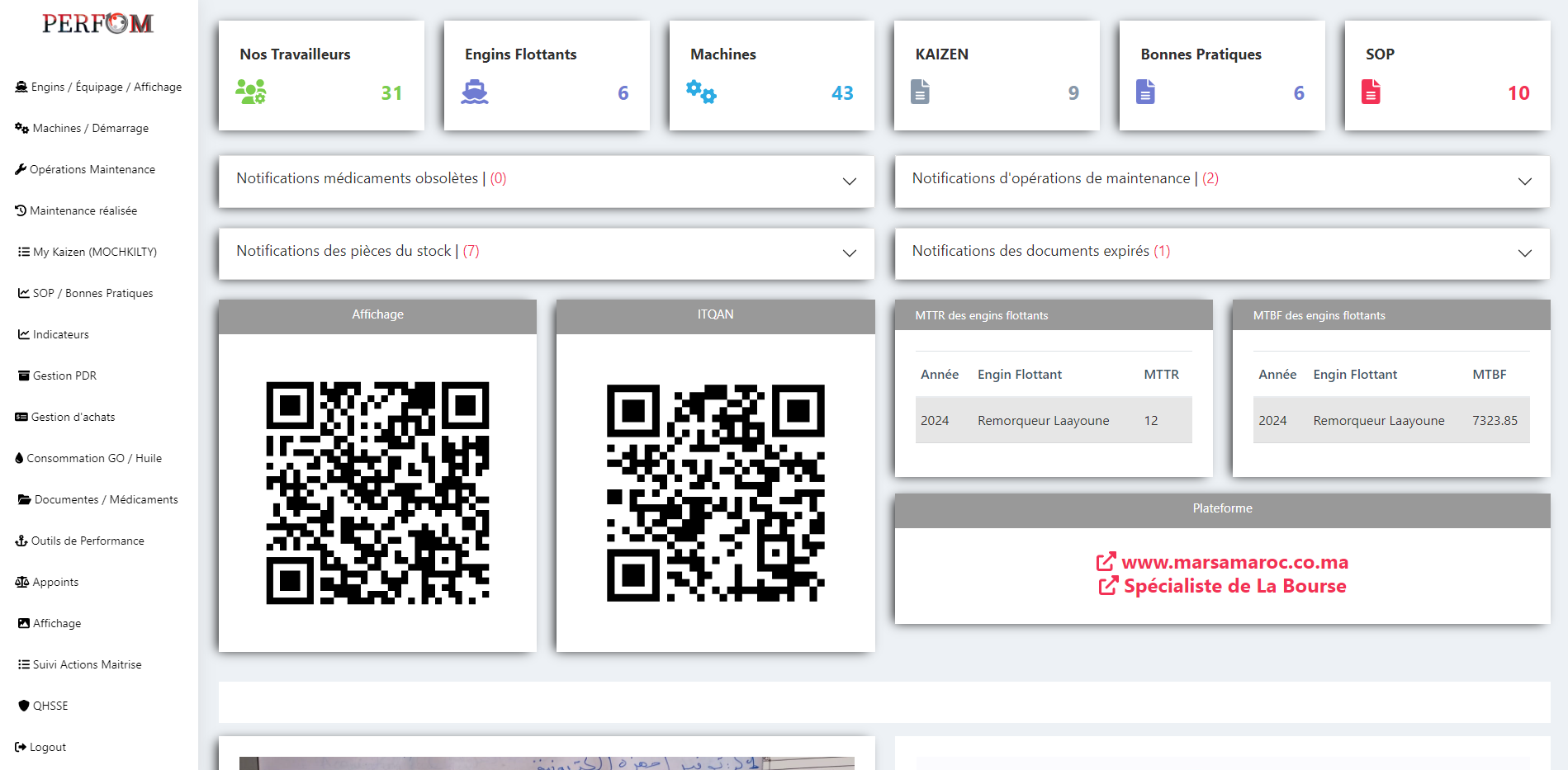This screenshot has width=1568, height=770.
Task: Click the gears icon in Machines card
Action: pos(701,92)
